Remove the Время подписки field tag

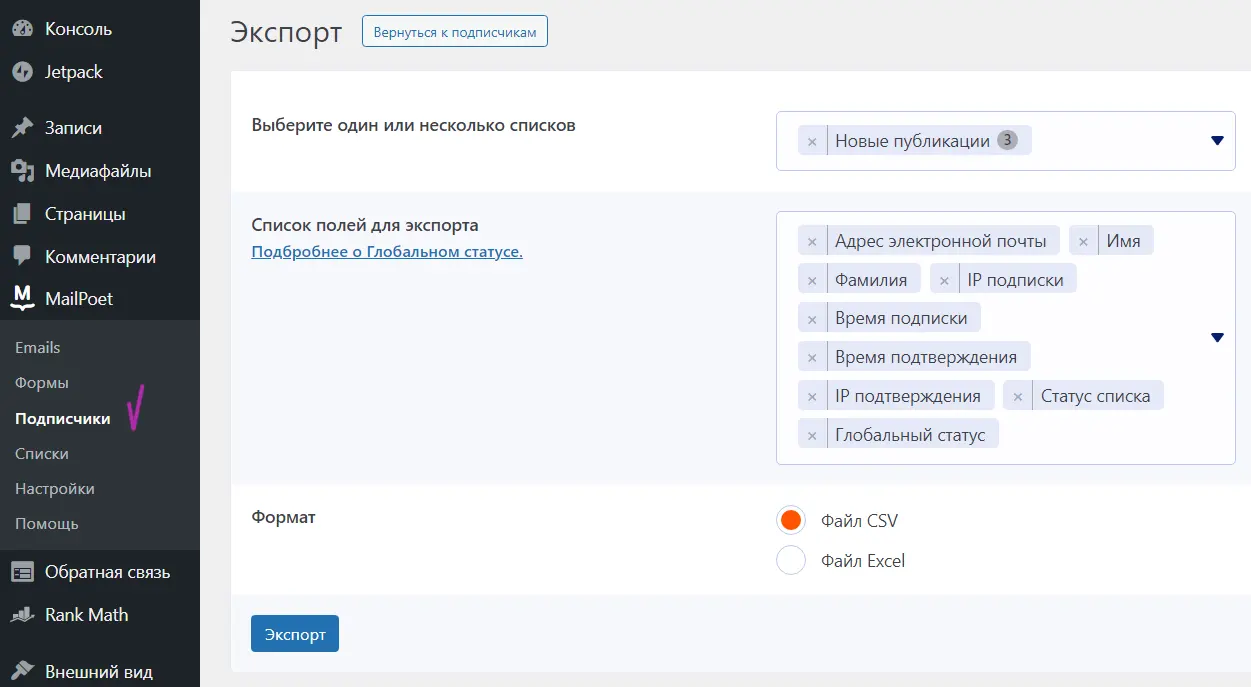[x=812, y=319]
